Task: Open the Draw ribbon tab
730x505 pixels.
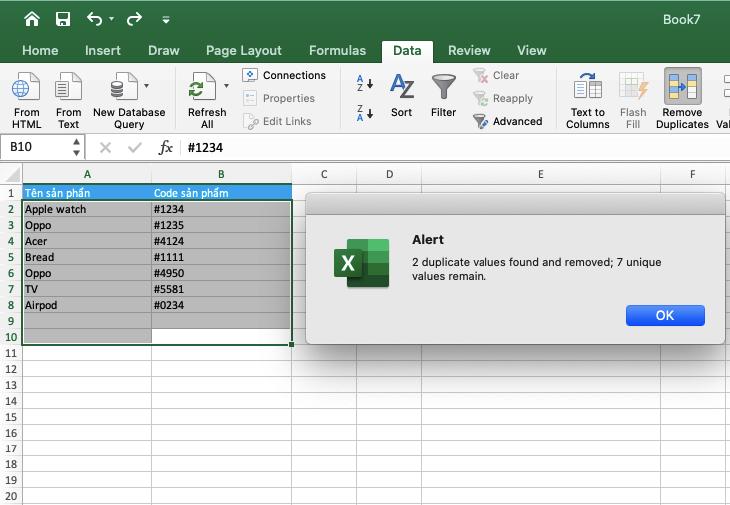Action: coord(163,50)
